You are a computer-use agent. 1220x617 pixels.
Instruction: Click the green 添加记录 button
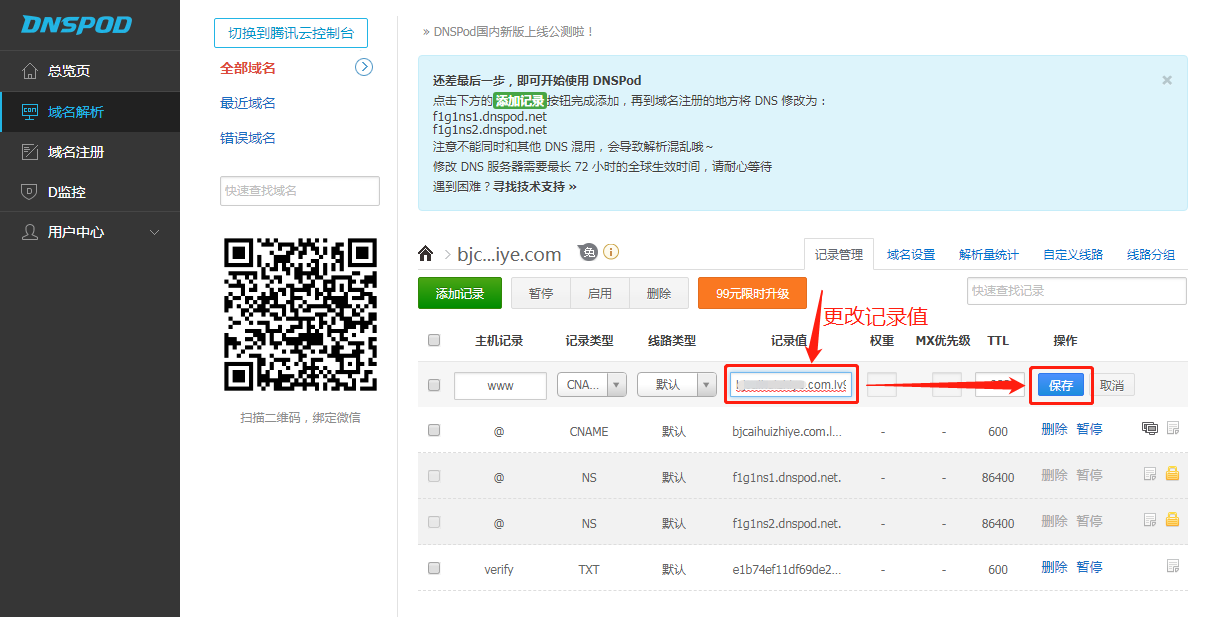pos(459,293)
